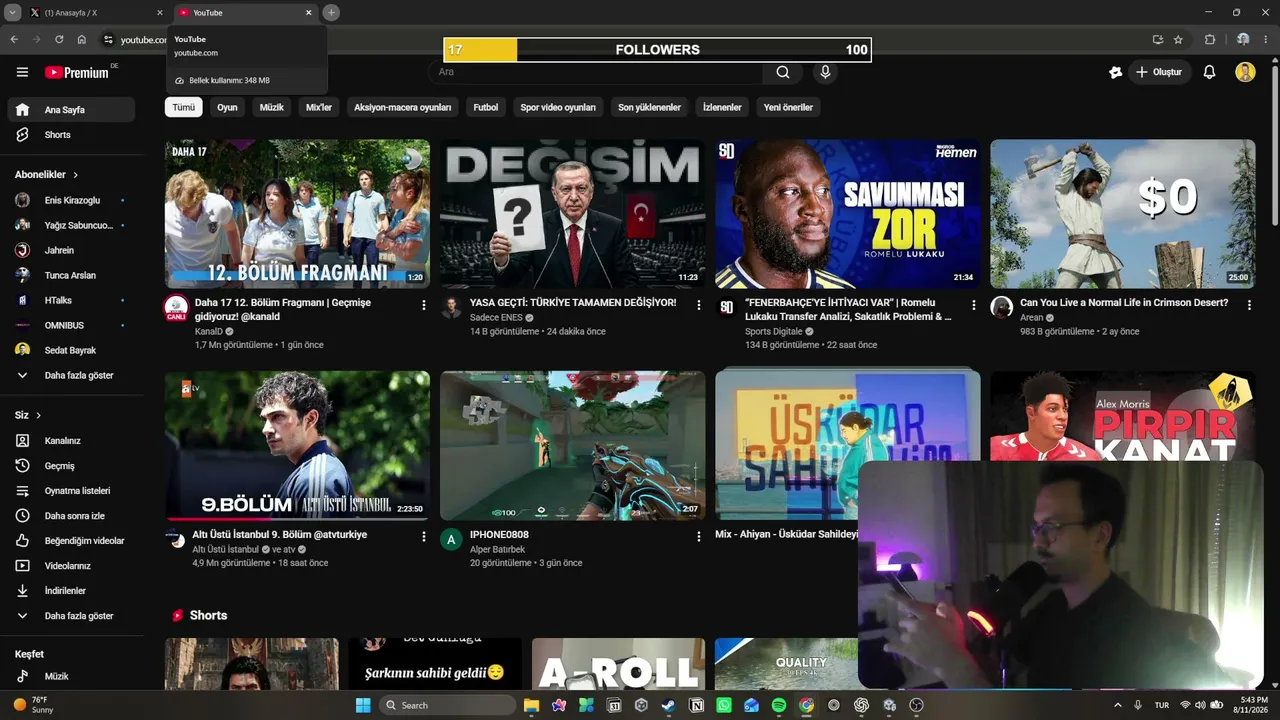Open İndirilenler downloads

point(70,591)
